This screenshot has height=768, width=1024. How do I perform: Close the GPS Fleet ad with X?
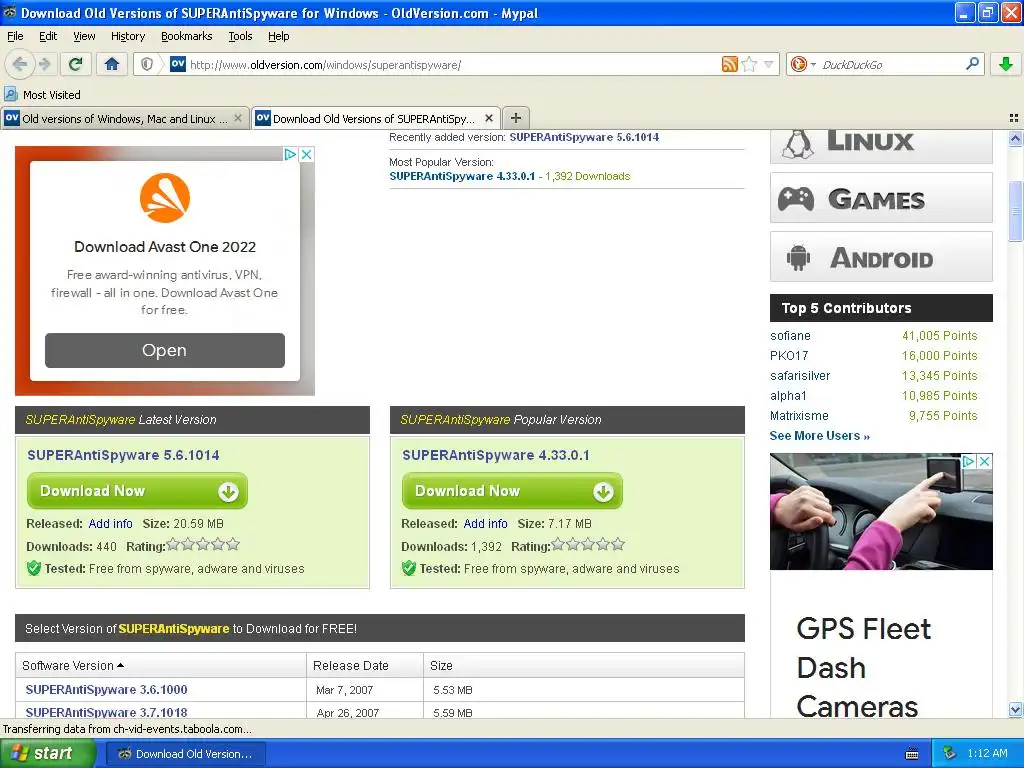pos(985,461)
